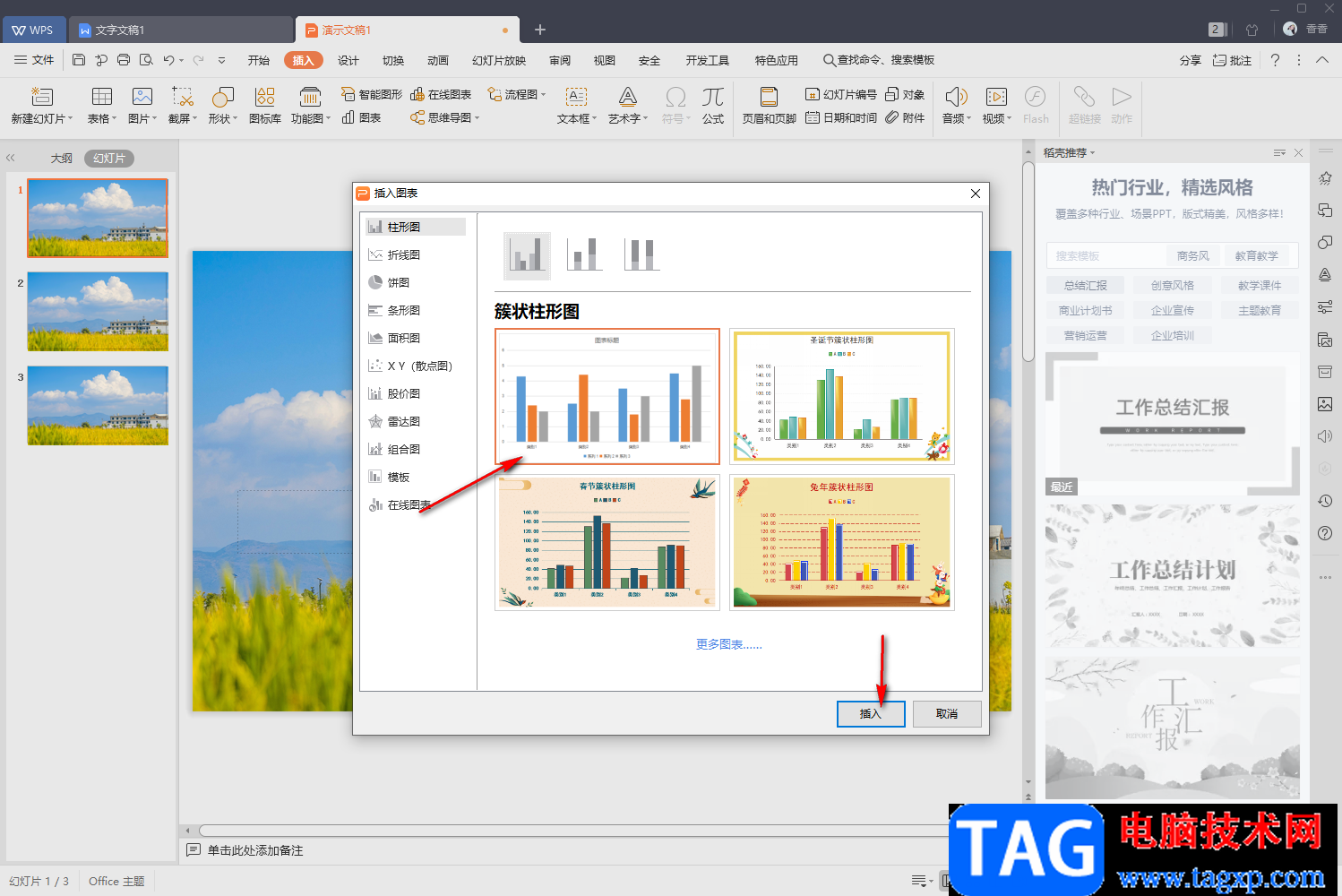Click the 公式 tool
Viewport: 1342px width, 896px height.
pyautogui.click(x=713, y=106)
